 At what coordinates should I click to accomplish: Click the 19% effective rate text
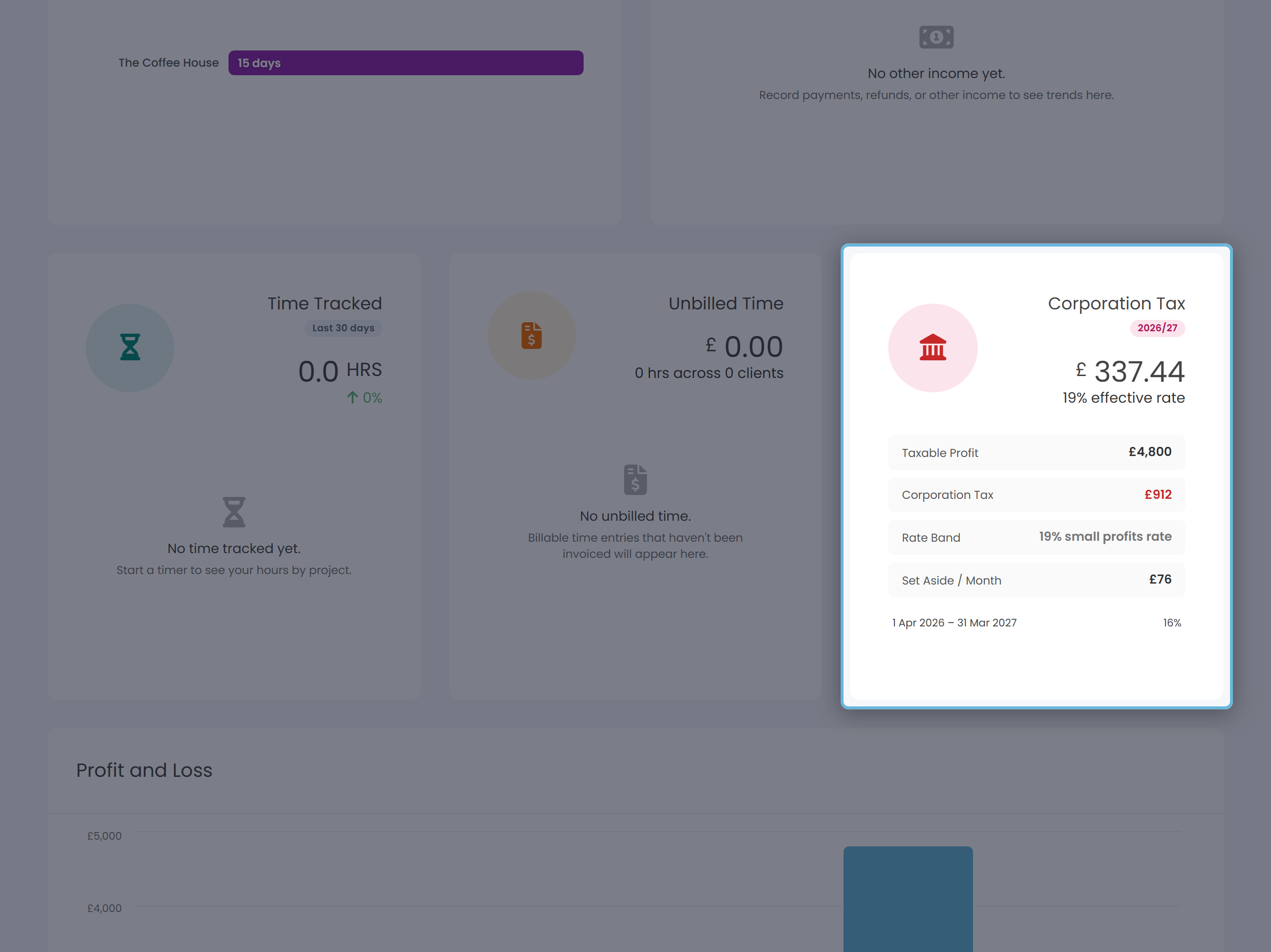click(1123, 397)
